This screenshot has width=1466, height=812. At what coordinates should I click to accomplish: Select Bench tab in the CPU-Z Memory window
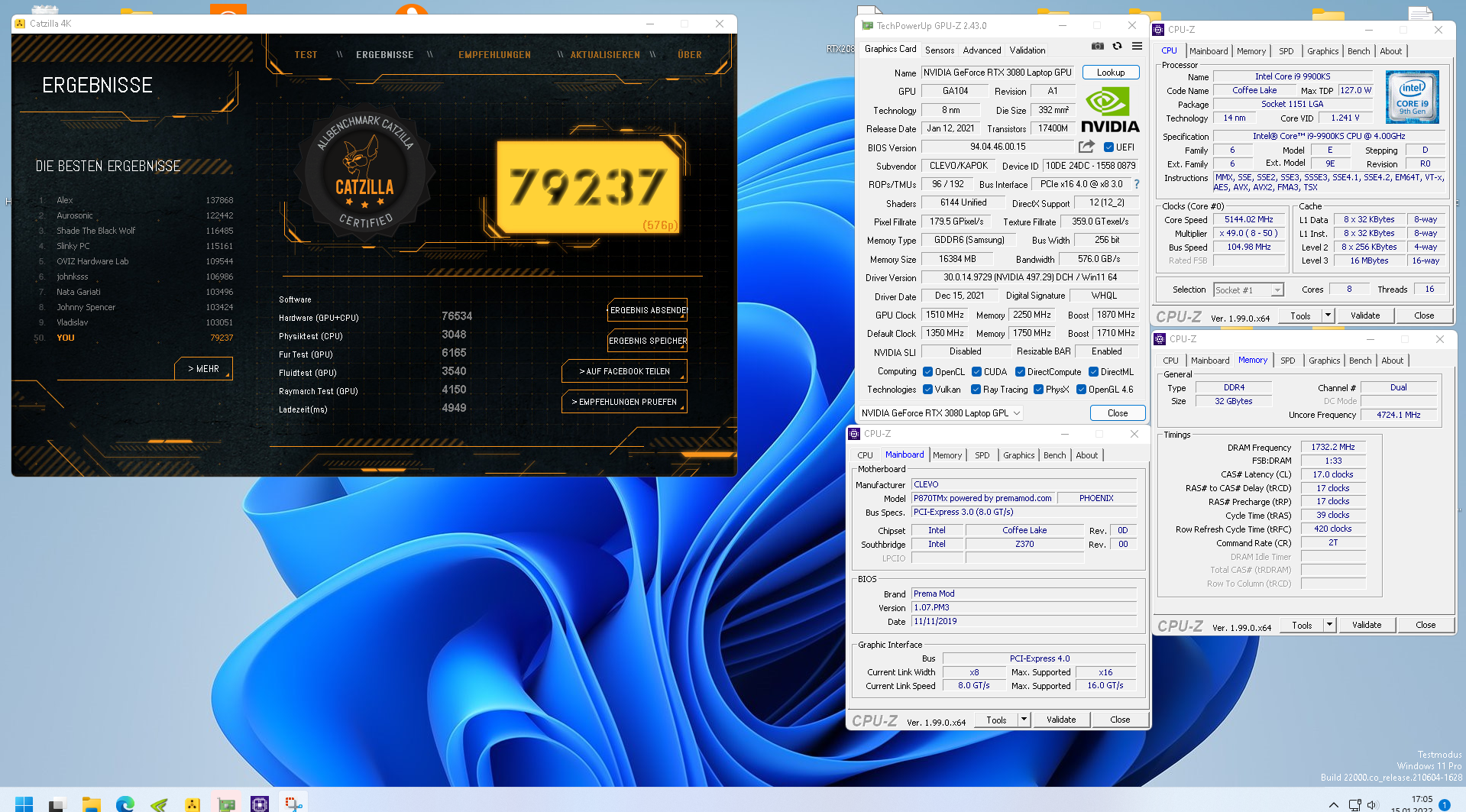pyautogui.click(x=1360, y=361)
